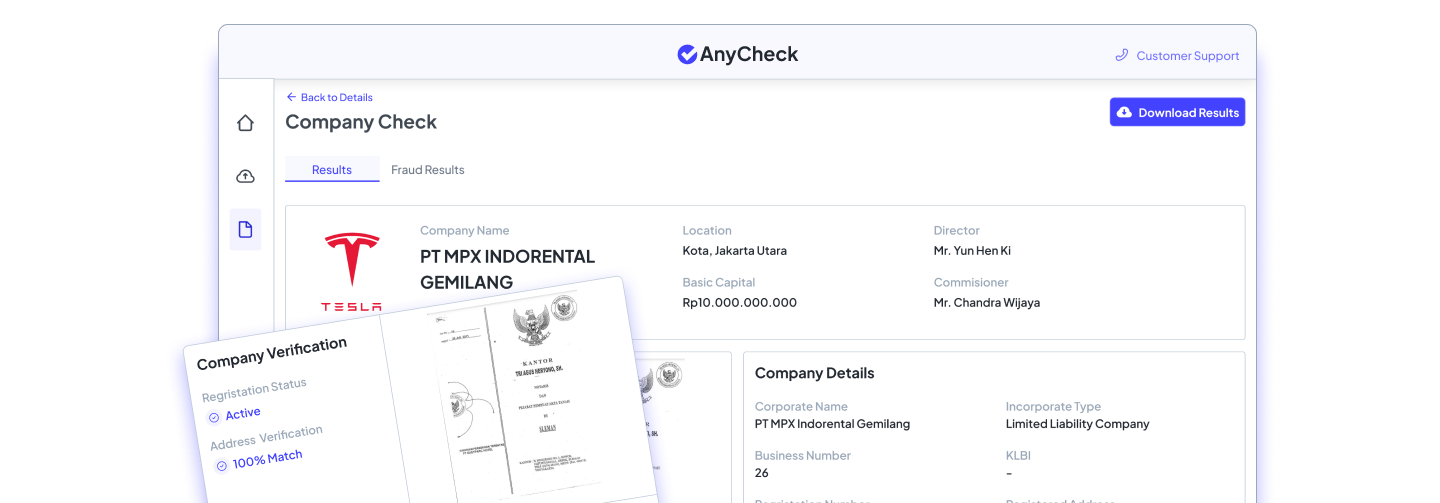The height and width of the screenshot is (503, 1440).
Task: Select company name PT MPX INDORENTAL GEMILANG
Action: click(507, 269)
